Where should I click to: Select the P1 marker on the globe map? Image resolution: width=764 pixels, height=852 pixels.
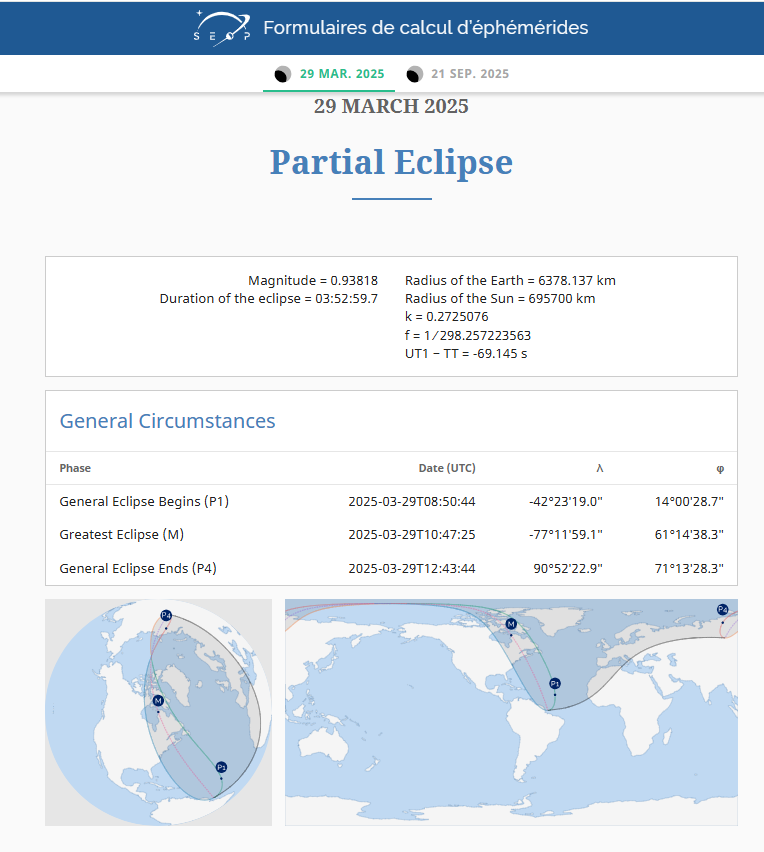[x=221, y=767]
